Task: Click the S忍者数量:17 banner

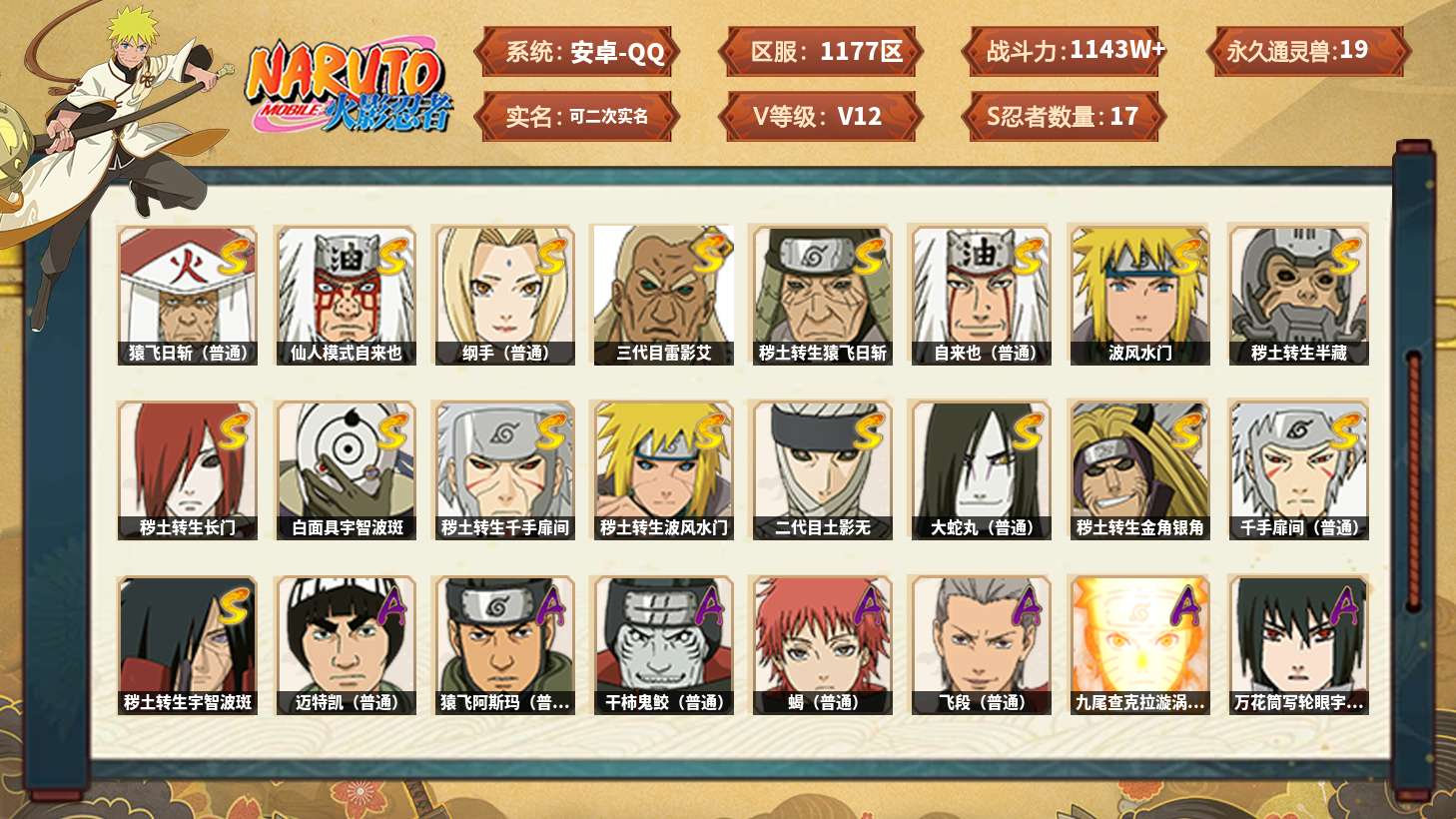Action: pyautogui.click(x=1065, y=116)
